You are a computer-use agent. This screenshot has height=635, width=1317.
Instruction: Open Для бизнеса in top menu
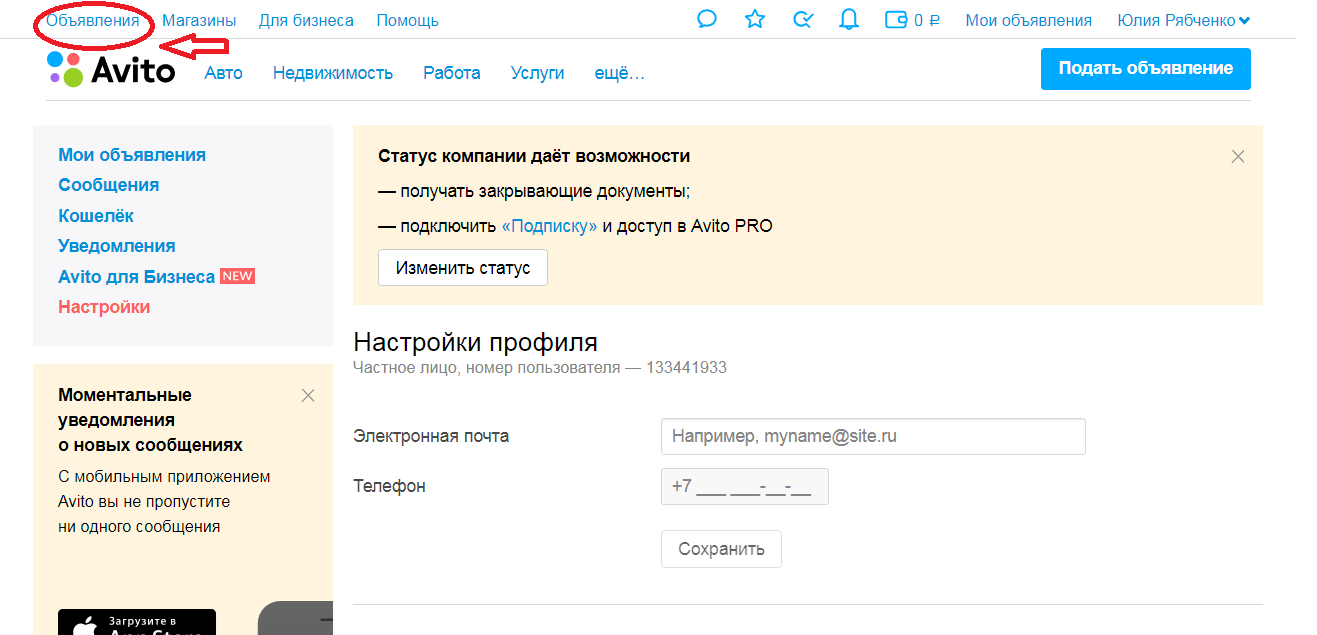coord(306,20)
